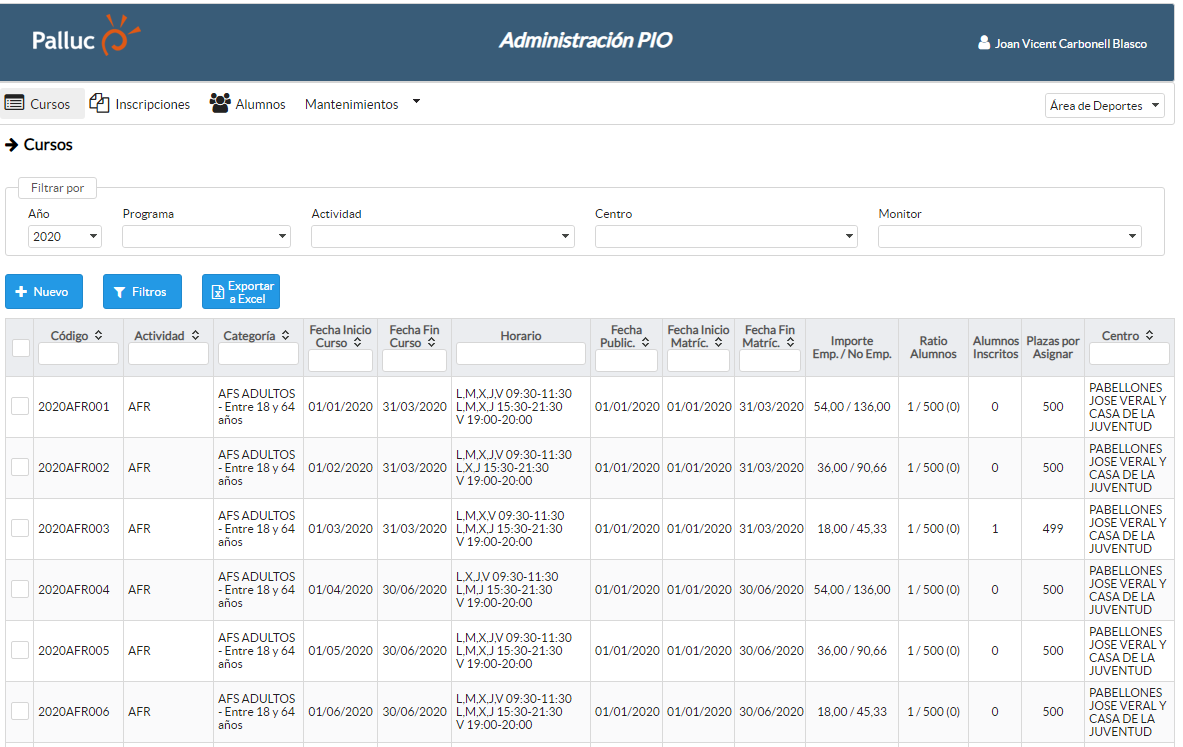Sort by Categoría column arrows
The width and height of the screenshot is (1183, 747).
(286, 336)
